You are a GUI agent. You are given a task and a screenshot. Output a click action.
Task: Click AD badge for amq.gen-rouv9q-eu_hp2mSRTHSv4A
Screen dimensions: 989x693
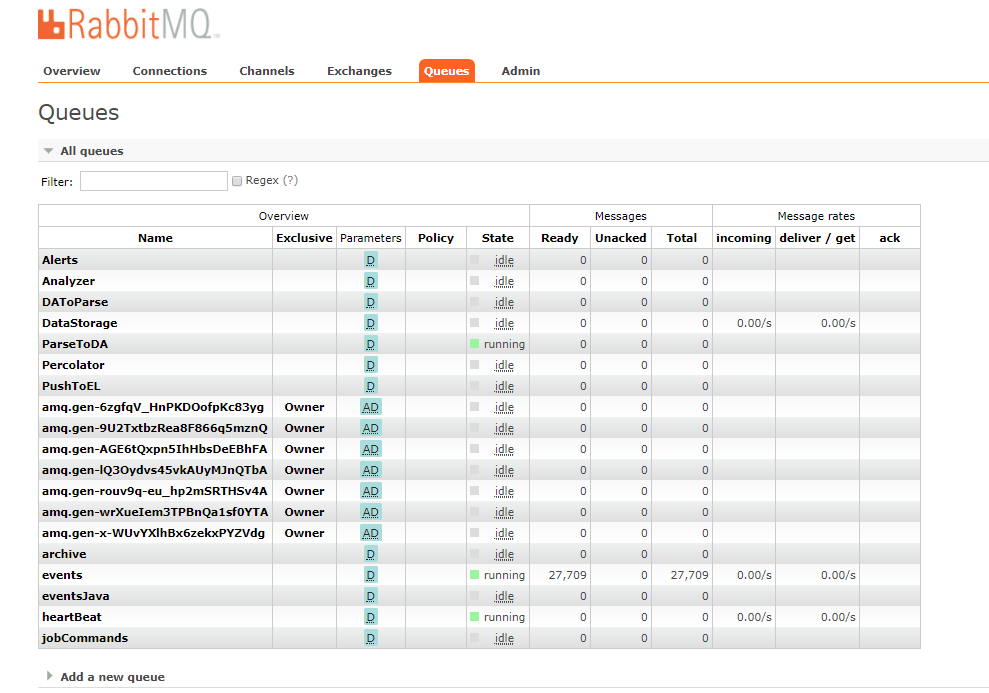point(371,491)
